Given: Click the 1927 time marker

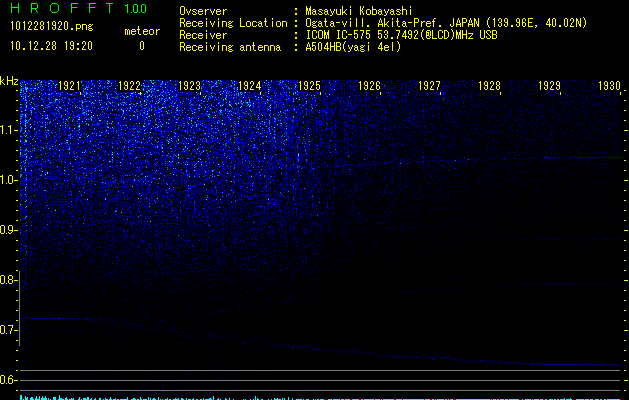Looking at the screenshot, I should (429, 86).
